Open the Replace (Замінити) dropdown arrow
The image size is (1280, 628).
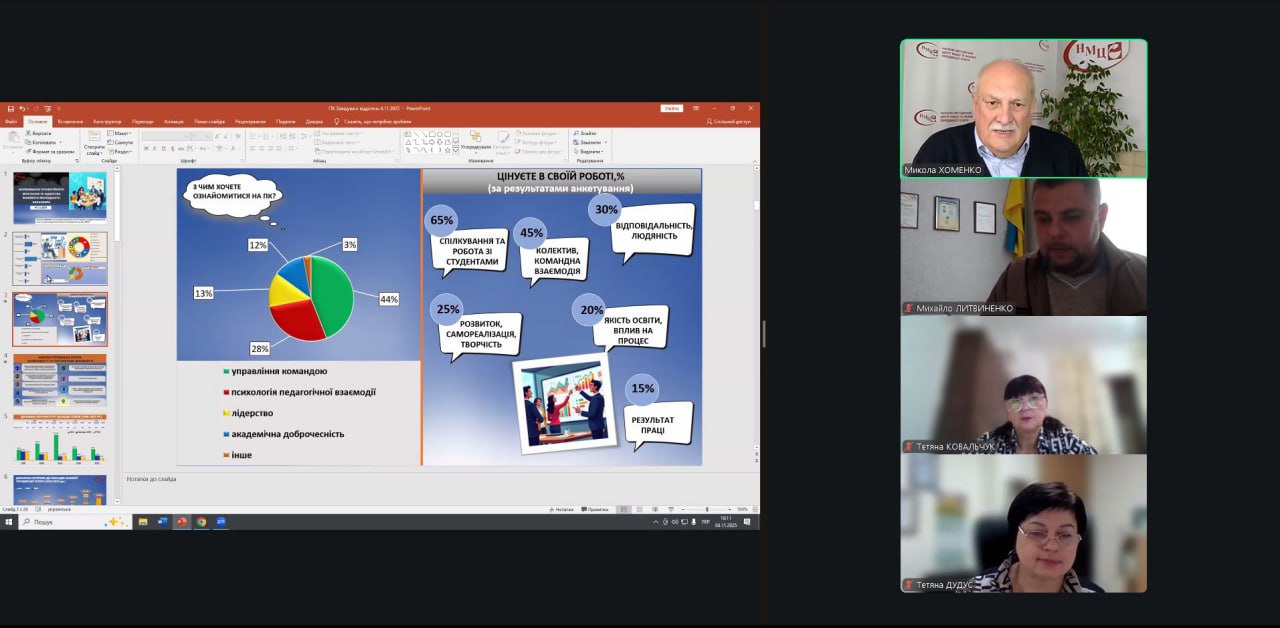pyautogui.click(x=604, y=142)
